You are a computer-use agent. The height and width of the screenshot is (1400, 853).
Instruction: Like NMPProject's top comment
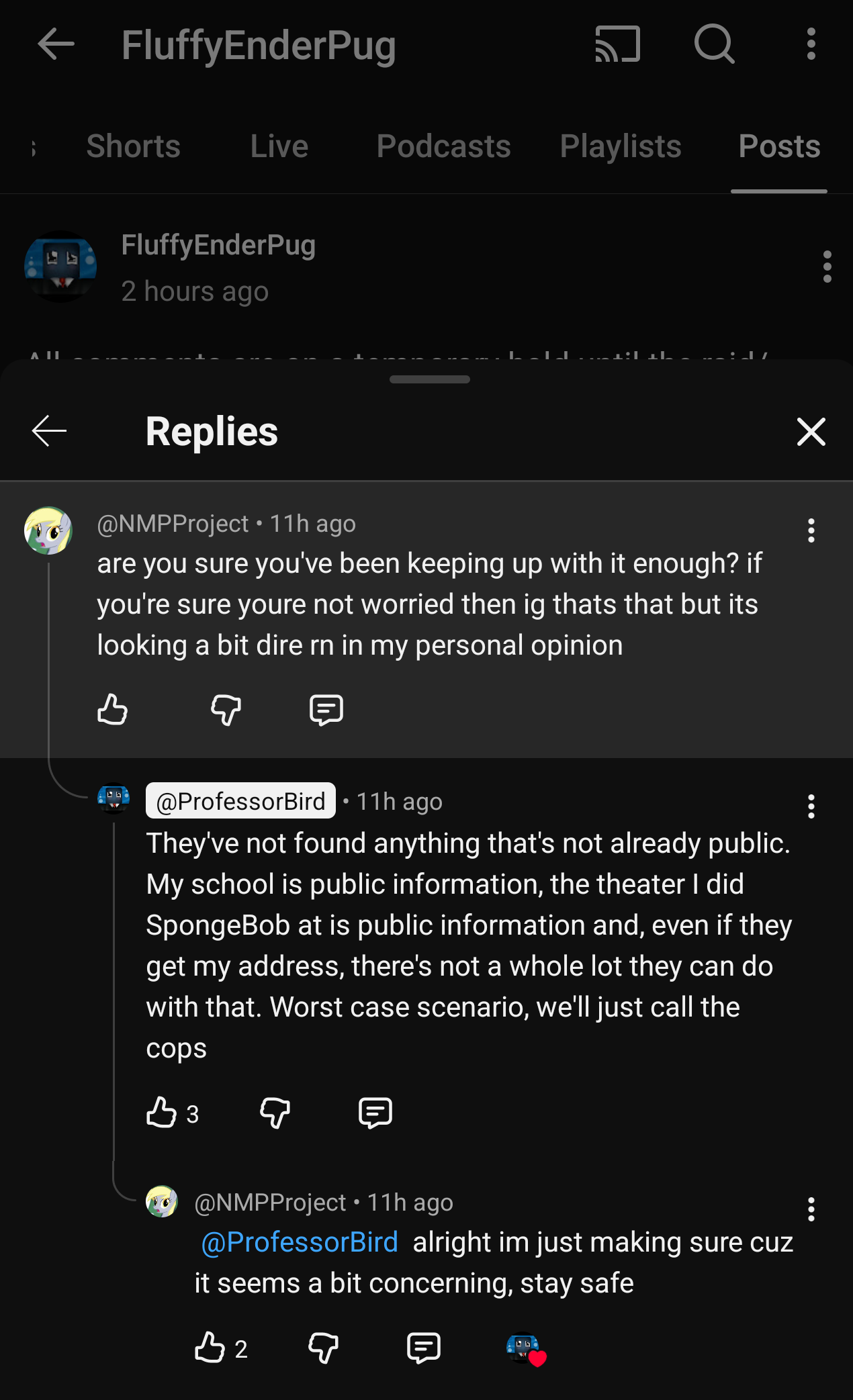[112, 710]
